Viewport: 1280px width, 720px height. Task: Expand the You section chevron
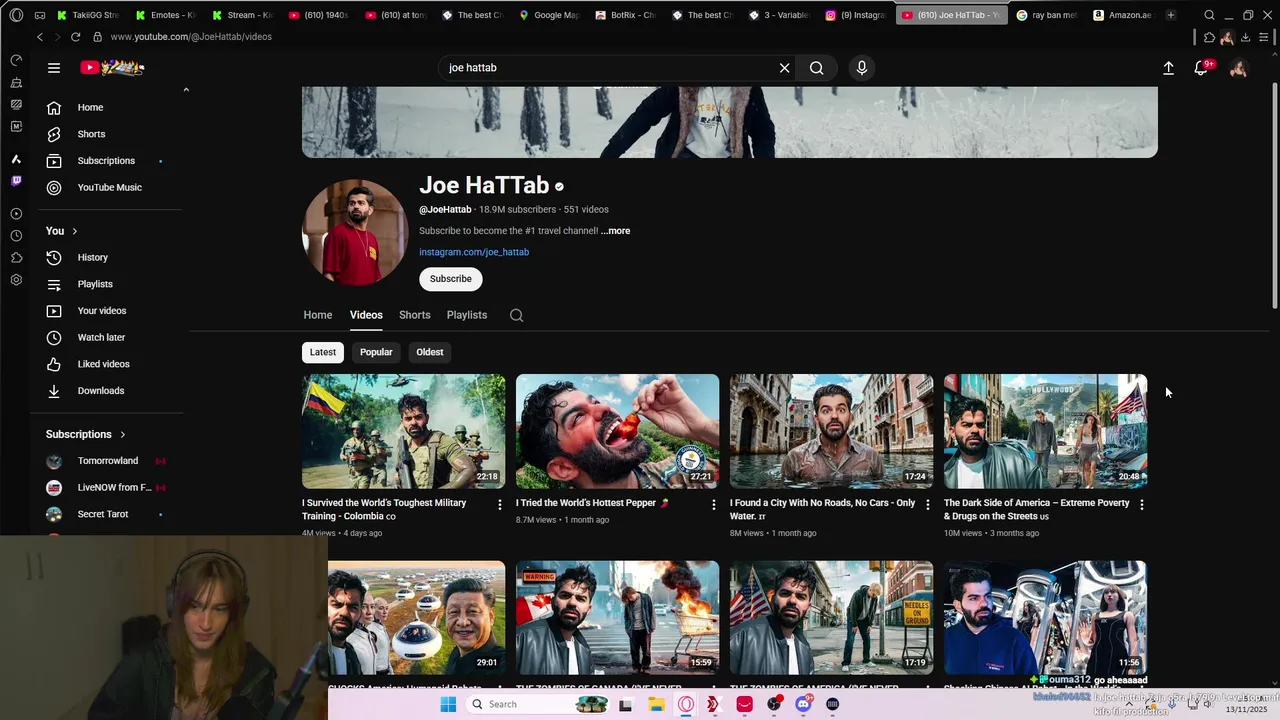74,231
